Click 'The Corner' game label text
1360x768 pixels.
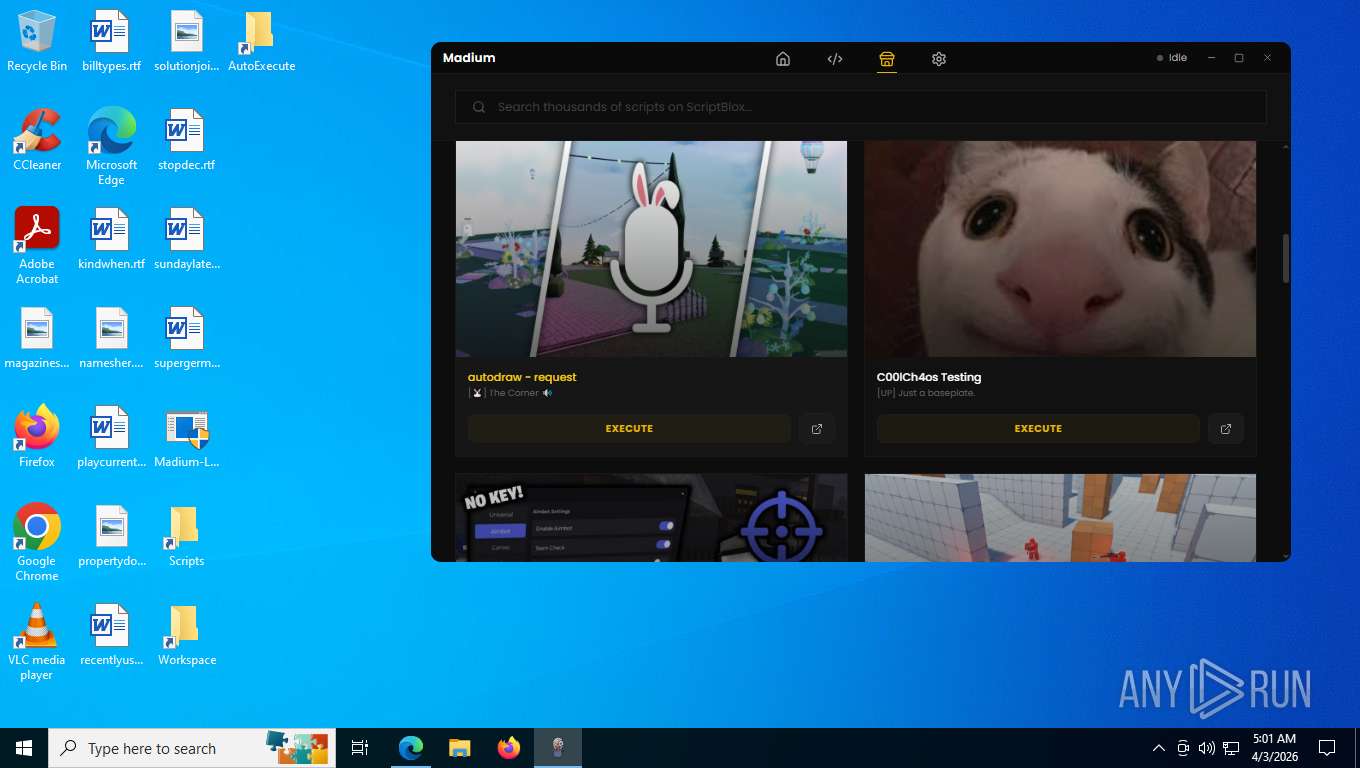tap(513, 393)
